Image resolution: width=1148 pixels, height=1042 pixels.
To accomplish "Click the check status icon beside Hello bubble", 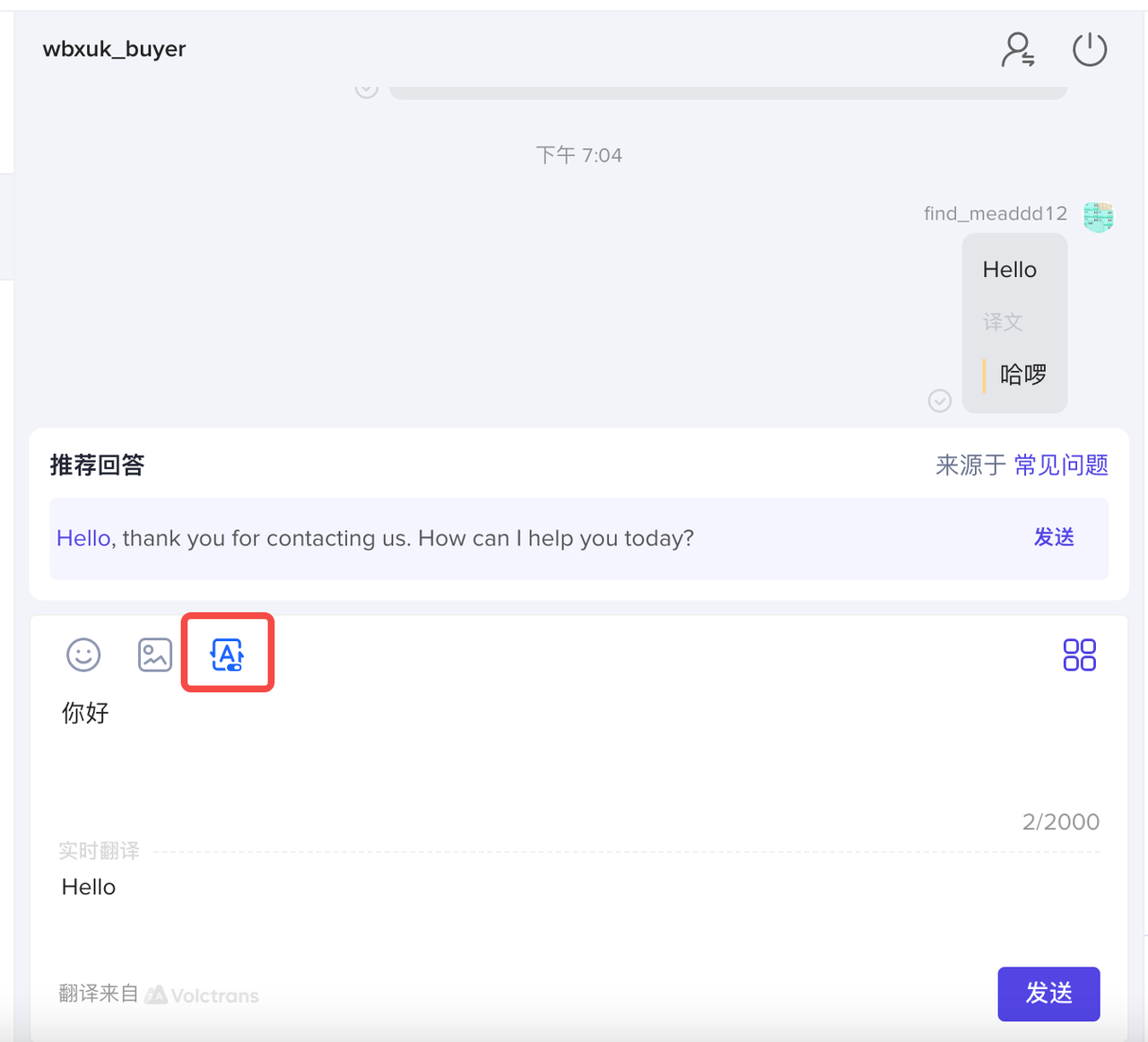I will [939, 400].
